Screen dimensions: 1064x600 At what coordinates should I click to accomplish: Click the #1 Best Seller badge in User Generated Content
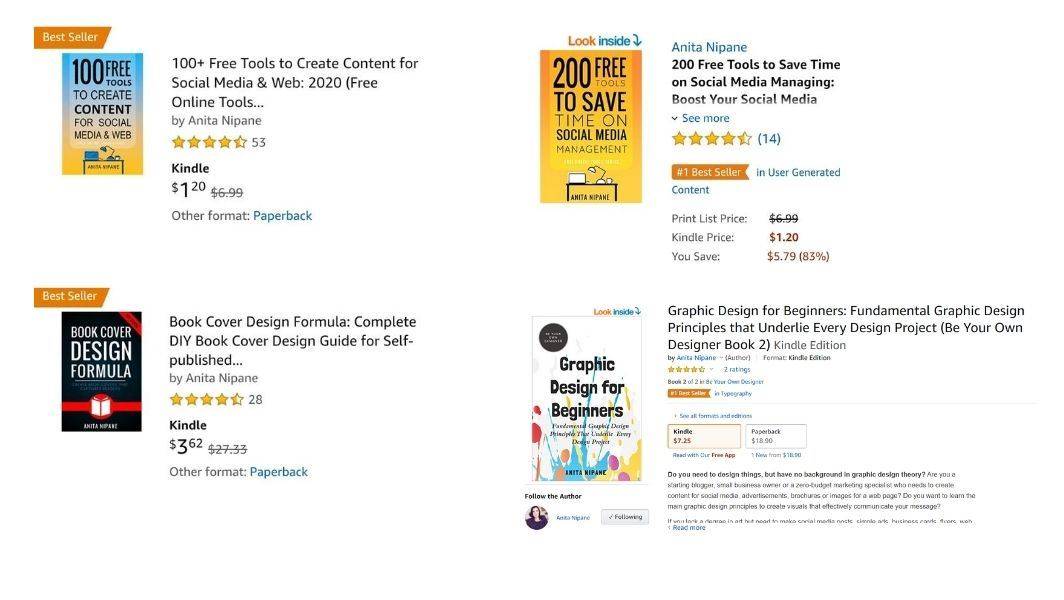coord(709,172)
